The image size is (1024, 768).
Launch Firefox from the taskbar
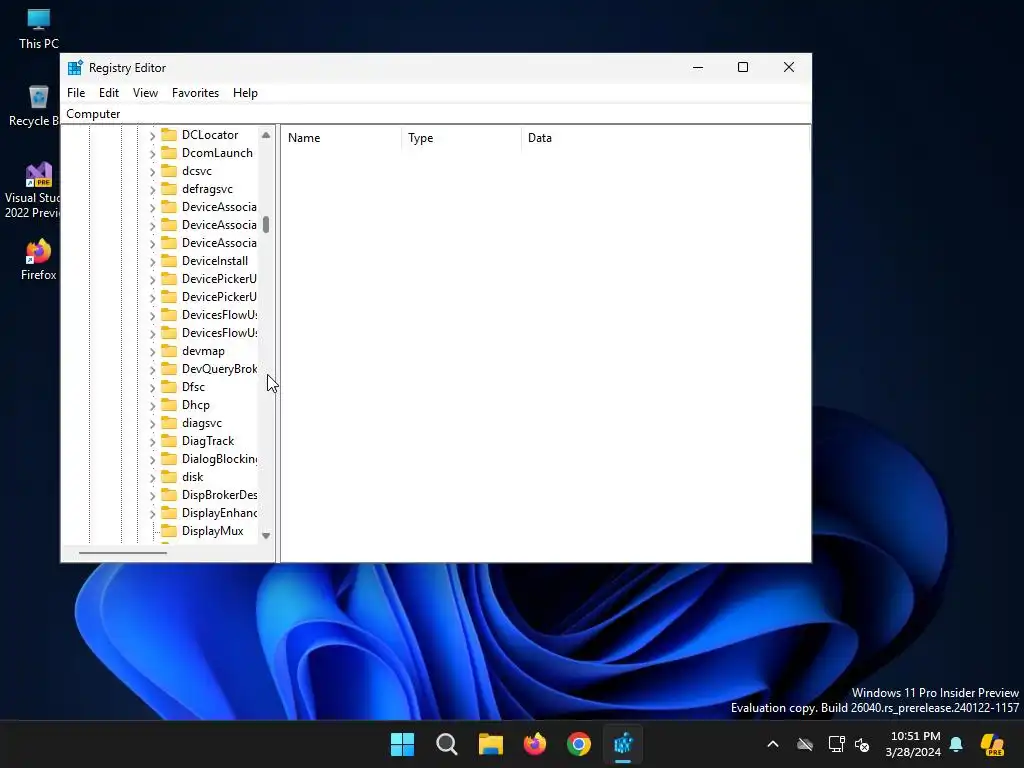(x=535, y=744)
